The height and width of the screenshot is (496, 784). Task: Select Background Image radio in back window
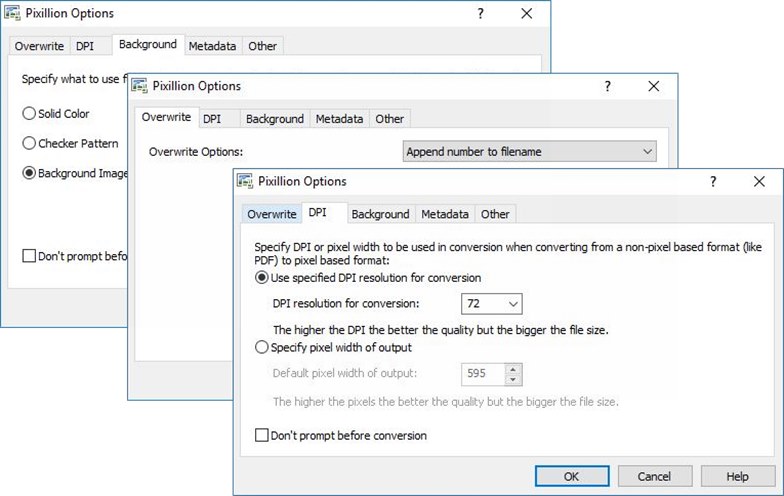coord(29,173)
